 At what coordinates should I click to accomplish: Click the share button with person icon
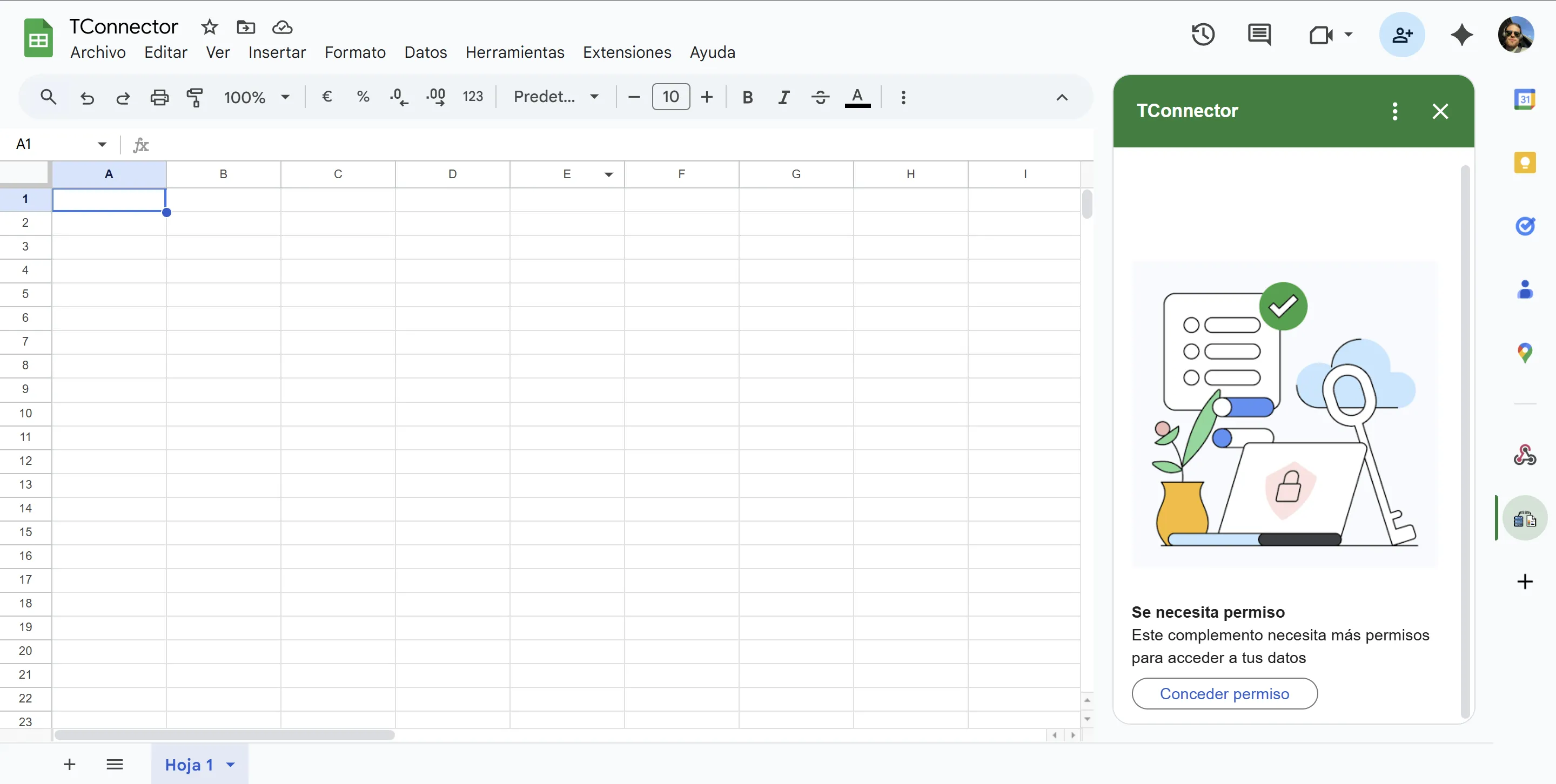[1401, 35]
